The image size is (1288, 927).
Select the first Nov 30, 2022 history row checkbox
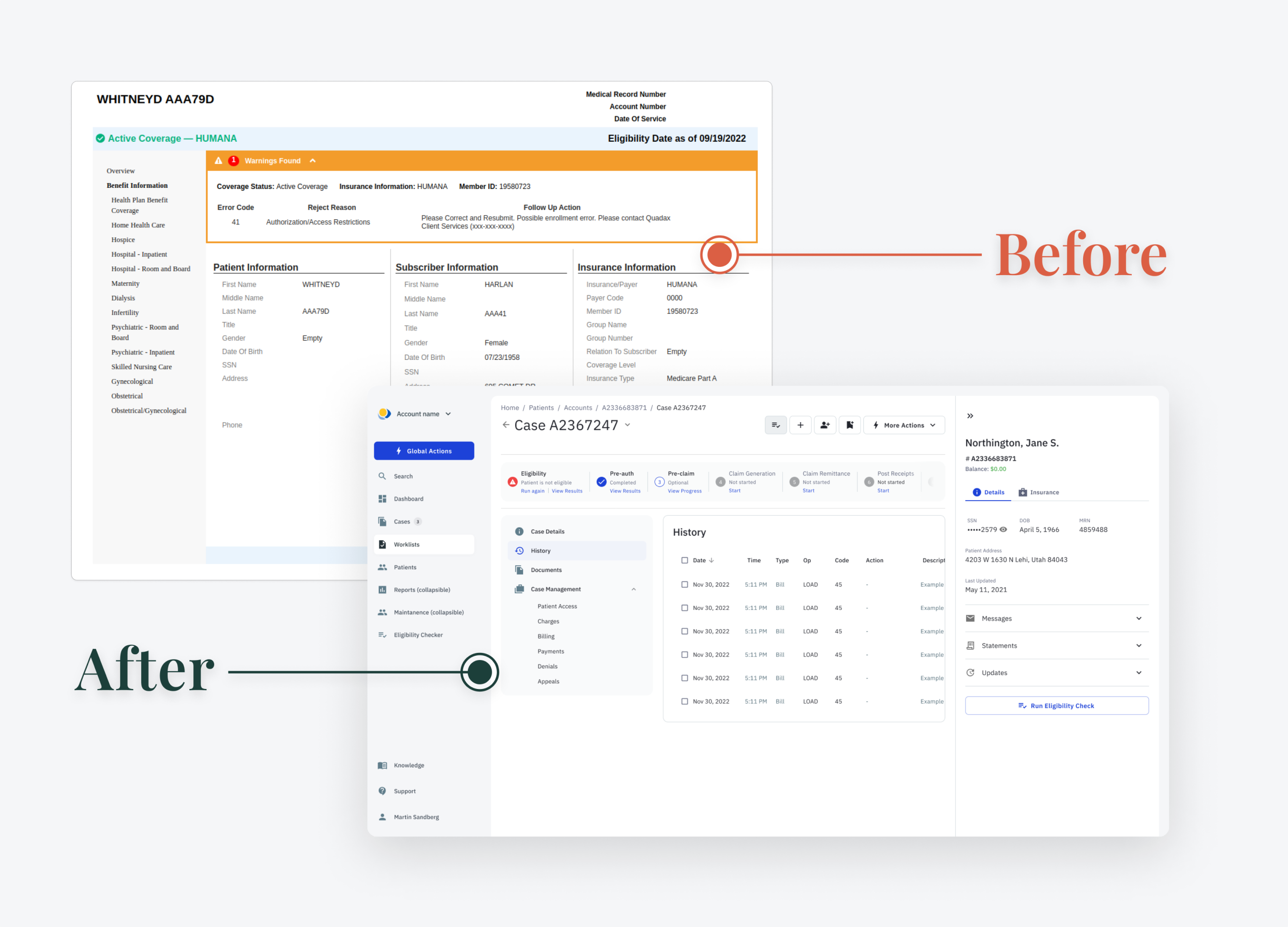click(x=685, y=584)
